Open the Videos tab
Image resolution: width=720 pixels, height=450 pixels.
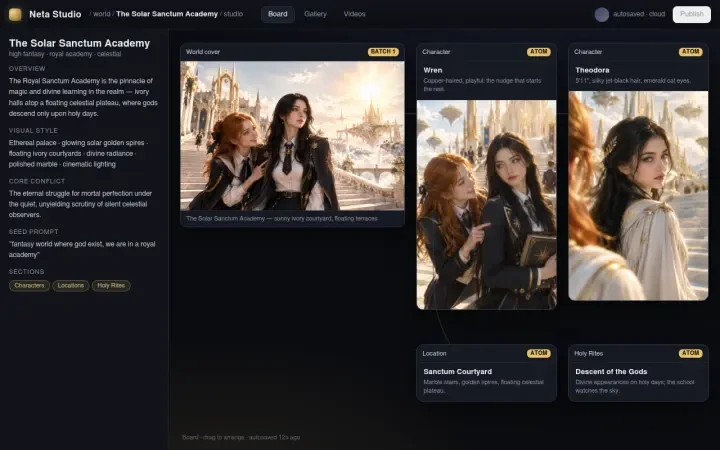coord(354,14)
